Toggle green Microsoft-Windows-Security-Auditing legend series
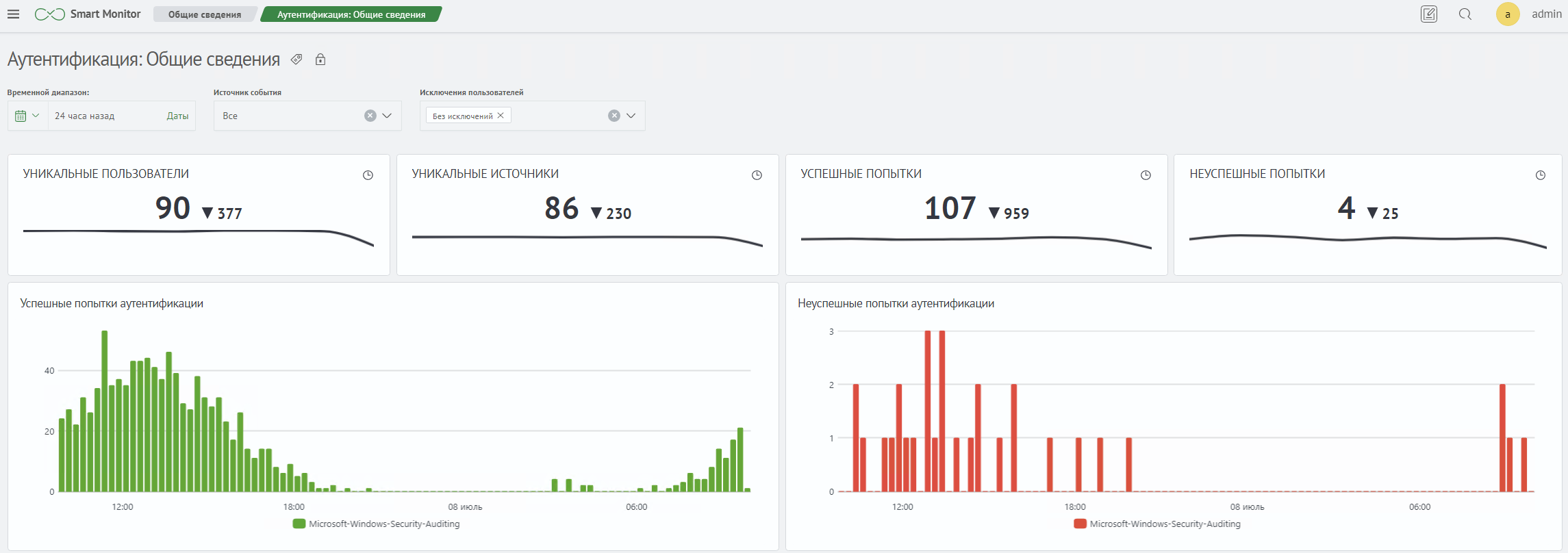1568x553 pixels. pos(376,524)
